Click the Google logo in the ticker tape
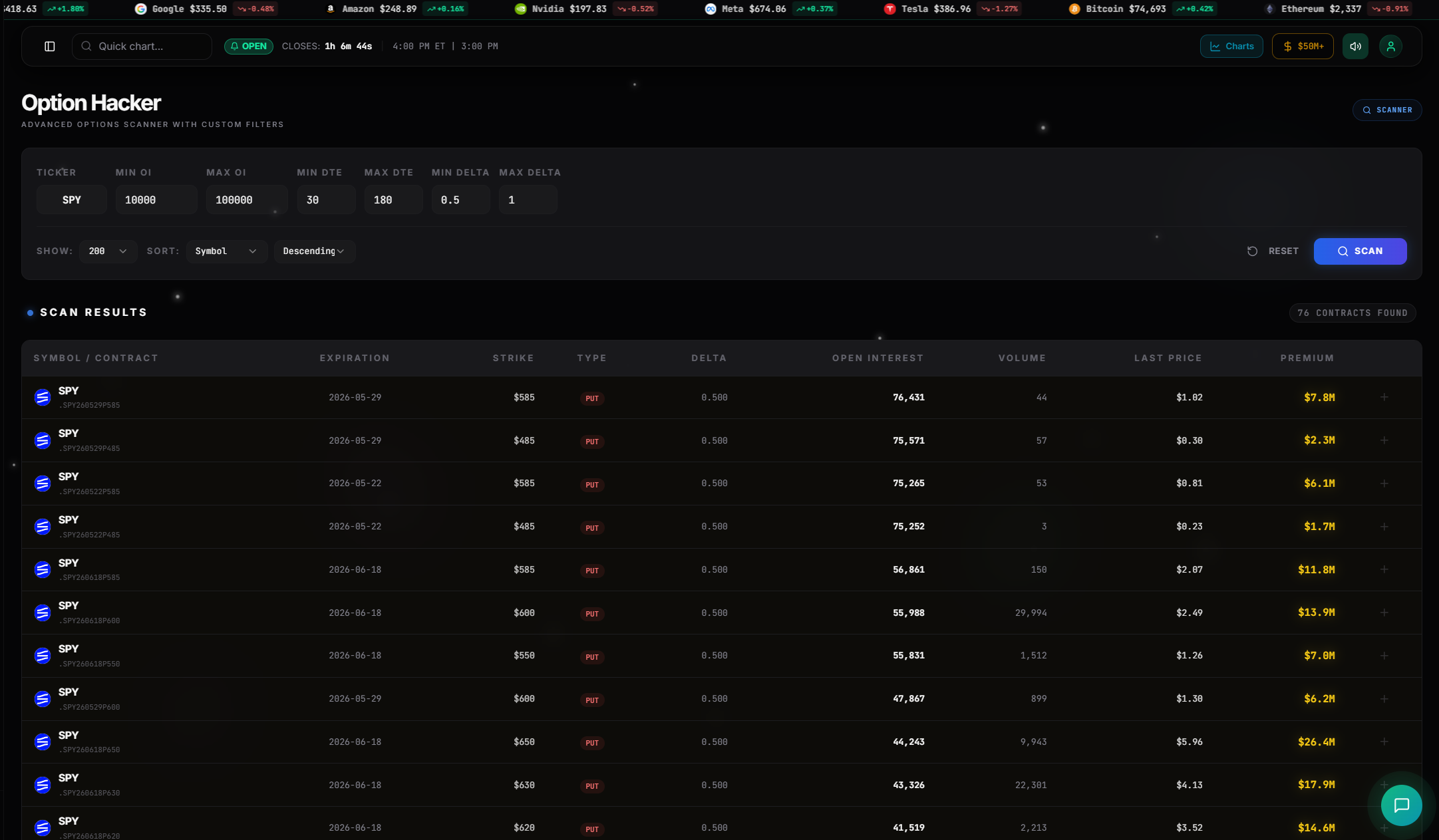1439x840 pixels. pyautogui.click(x=140, y=9)
